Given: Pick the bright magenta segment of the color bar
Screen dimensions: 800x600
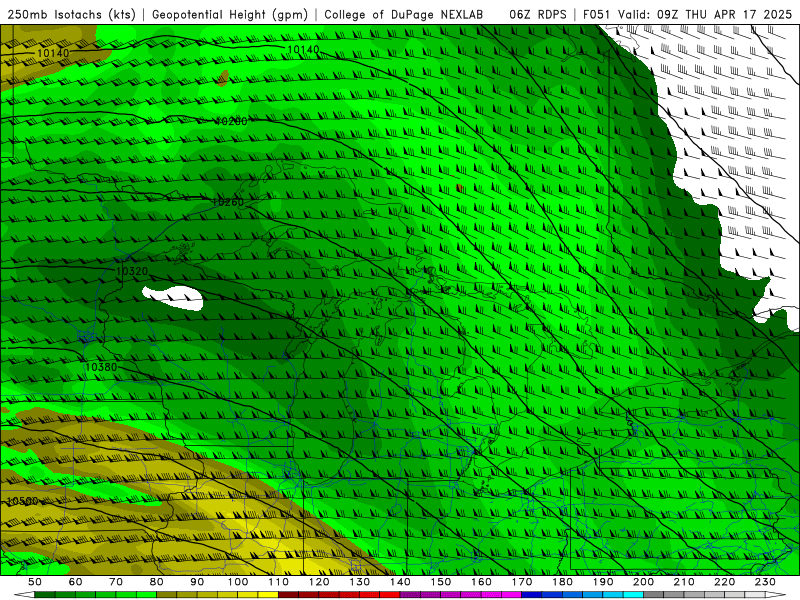Looking at the screenshot, I should (511, 594).
